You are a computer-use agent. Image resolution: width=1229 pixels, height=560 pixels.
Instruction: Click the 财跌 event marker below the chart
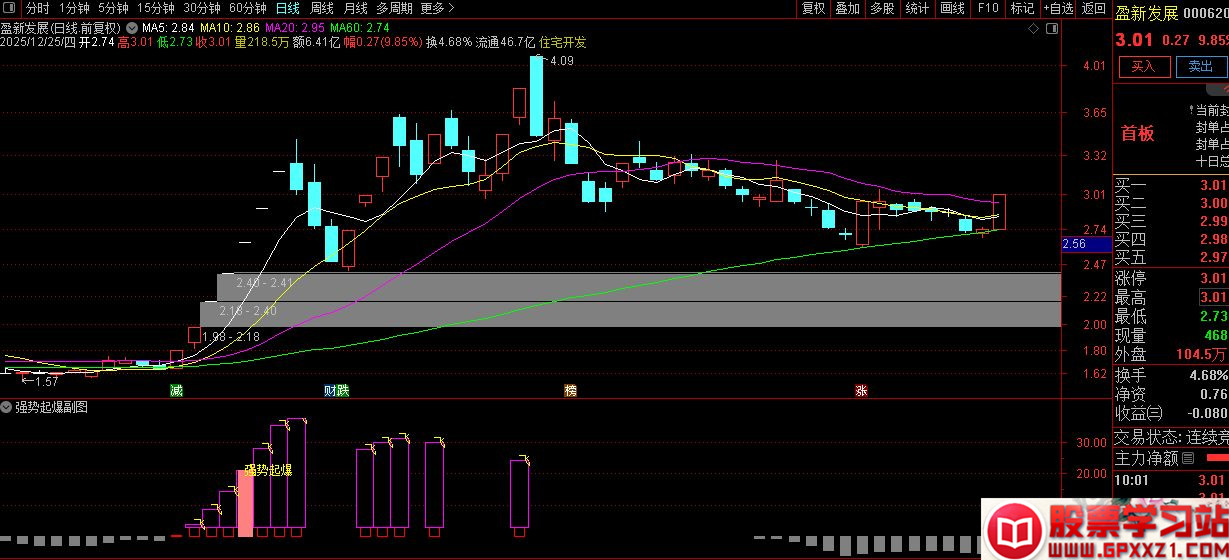tap(336, 390)
